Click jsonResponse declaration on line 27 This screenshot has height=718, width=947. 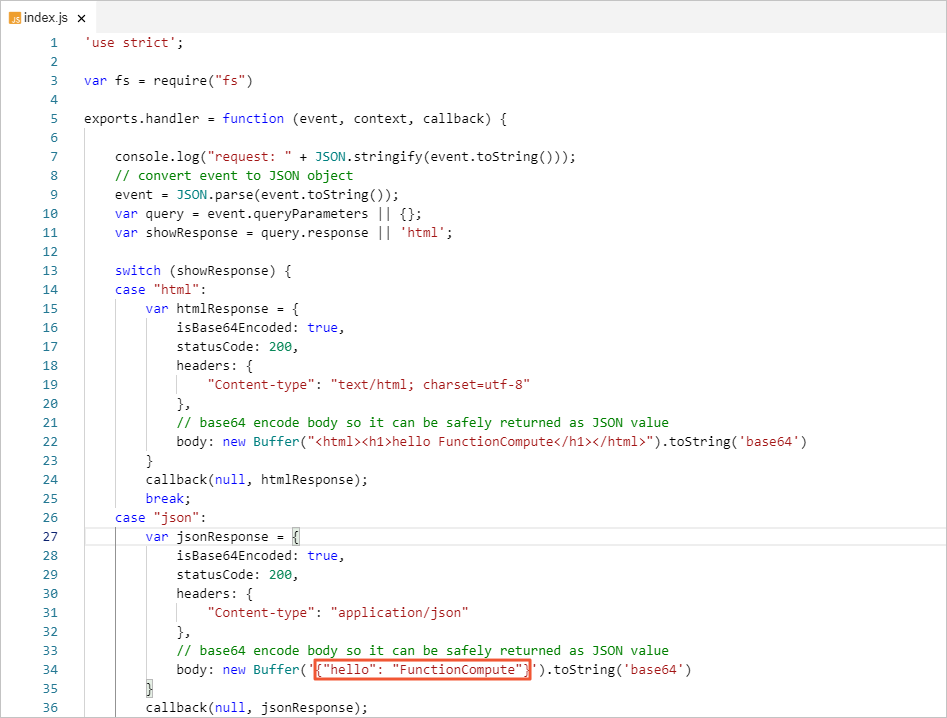pos(222,537)
